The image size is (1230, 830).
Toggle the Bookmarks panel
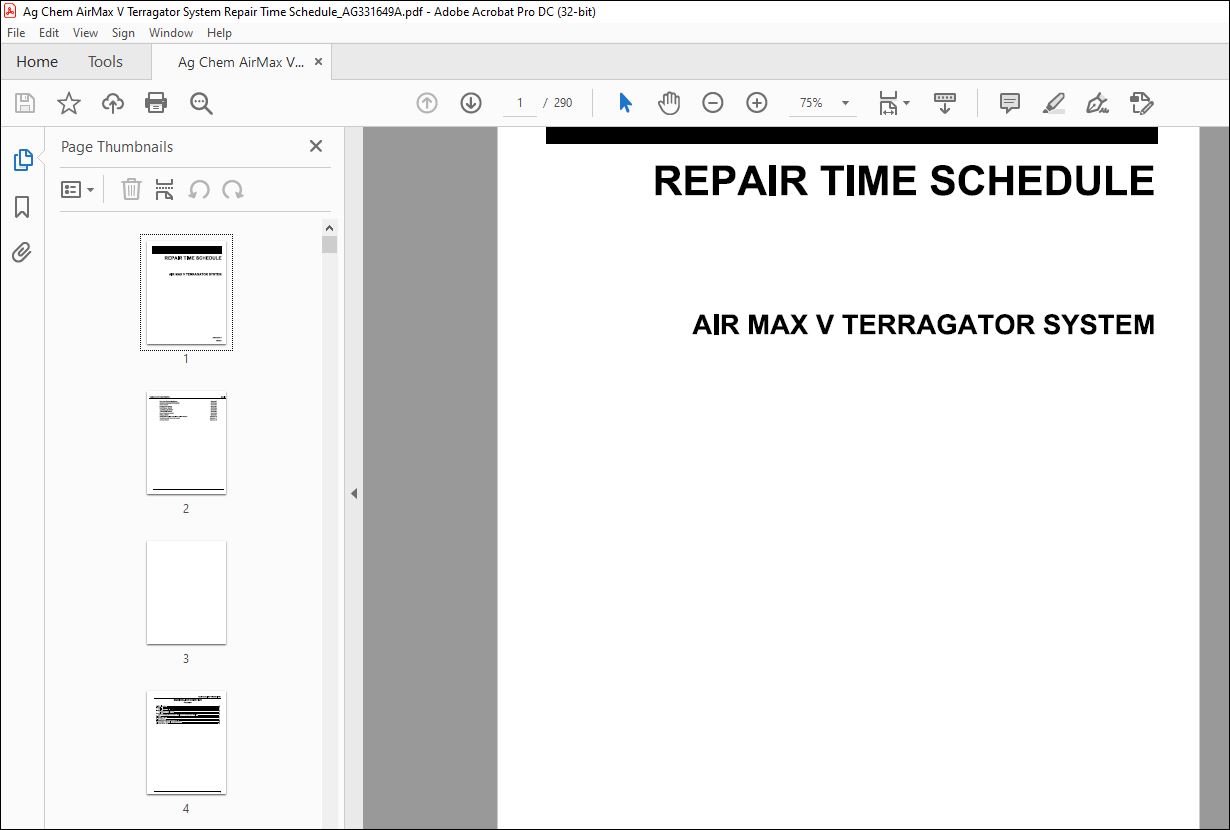(22, 207)
